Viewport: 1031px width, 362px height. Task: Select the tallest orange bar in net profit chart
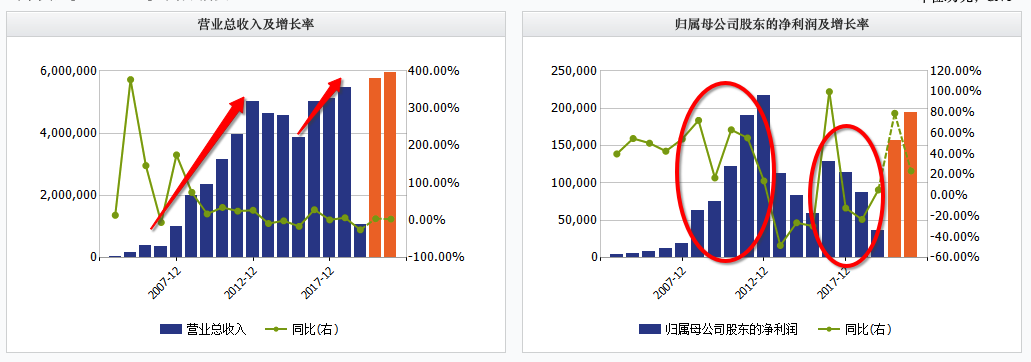910,185
